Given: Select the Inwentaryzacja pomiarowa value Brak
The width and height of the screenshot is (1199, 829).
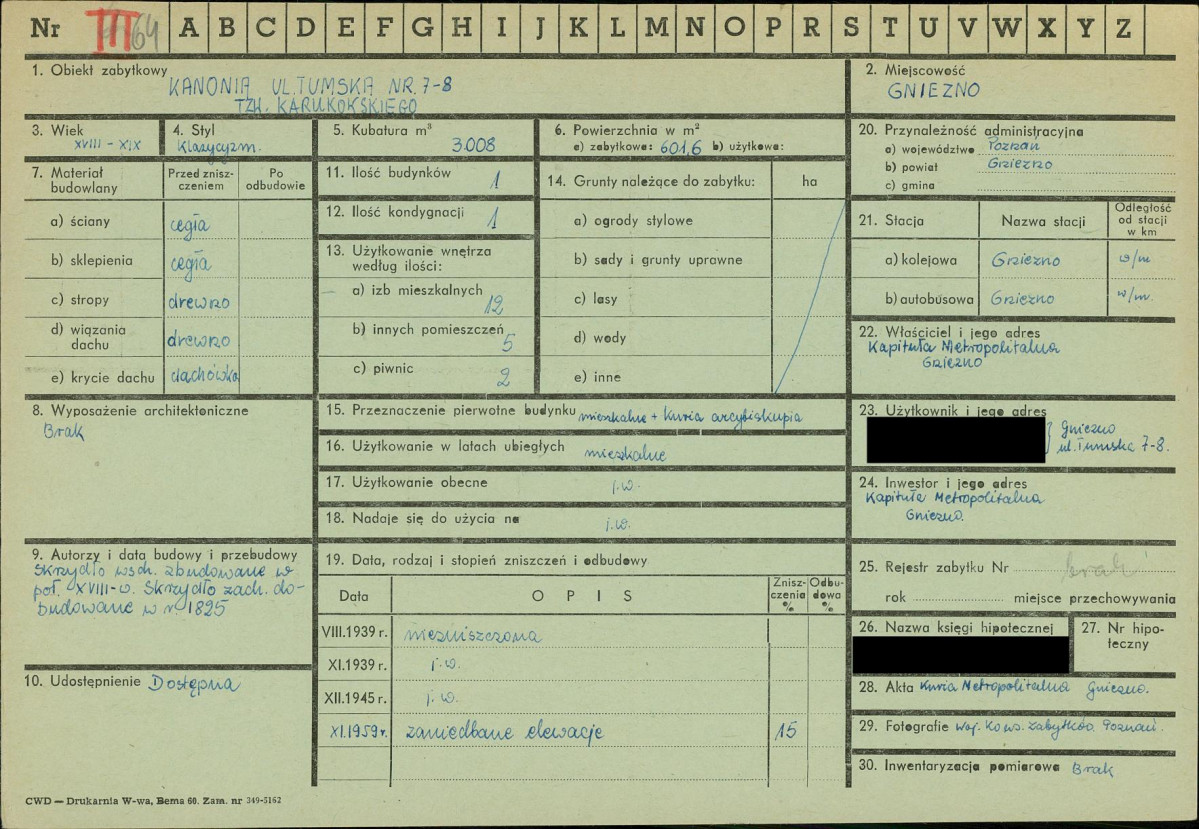Looking at the screenshot, I should [1092, 769].
